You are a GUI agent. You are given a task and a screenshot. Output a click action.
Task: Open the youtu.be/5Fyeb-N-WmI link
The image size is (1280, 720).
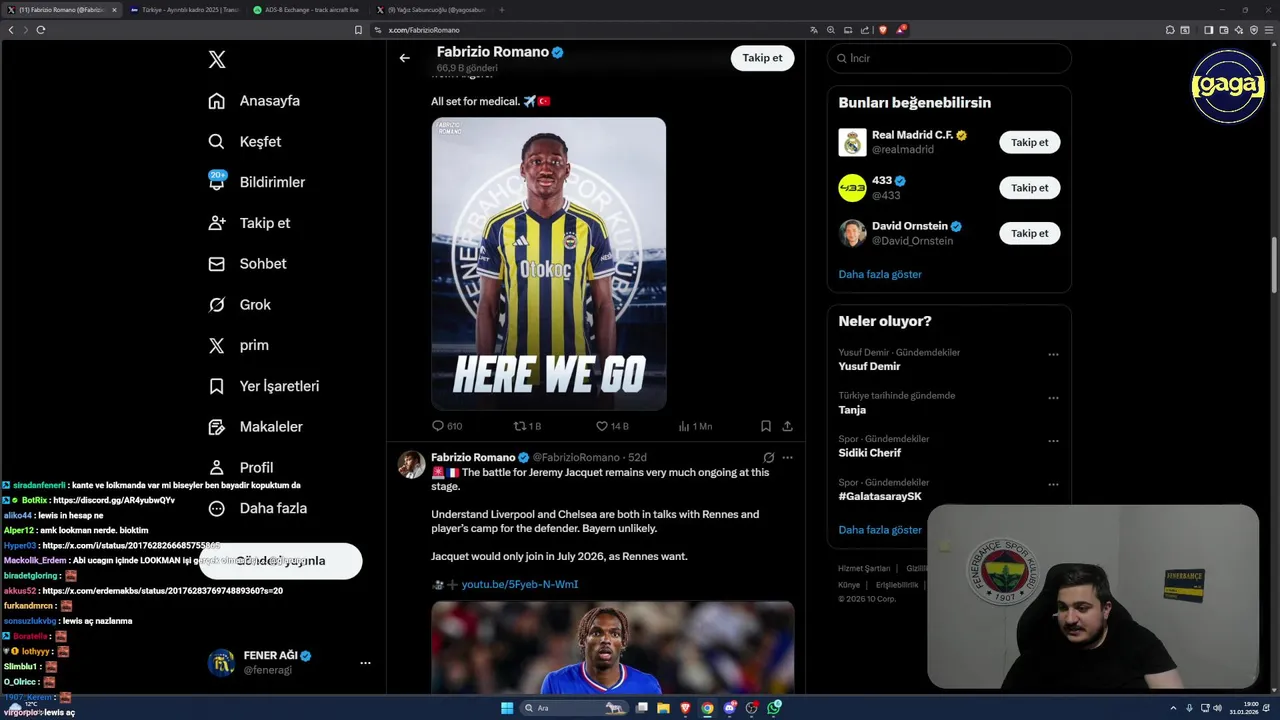[519, 585]
